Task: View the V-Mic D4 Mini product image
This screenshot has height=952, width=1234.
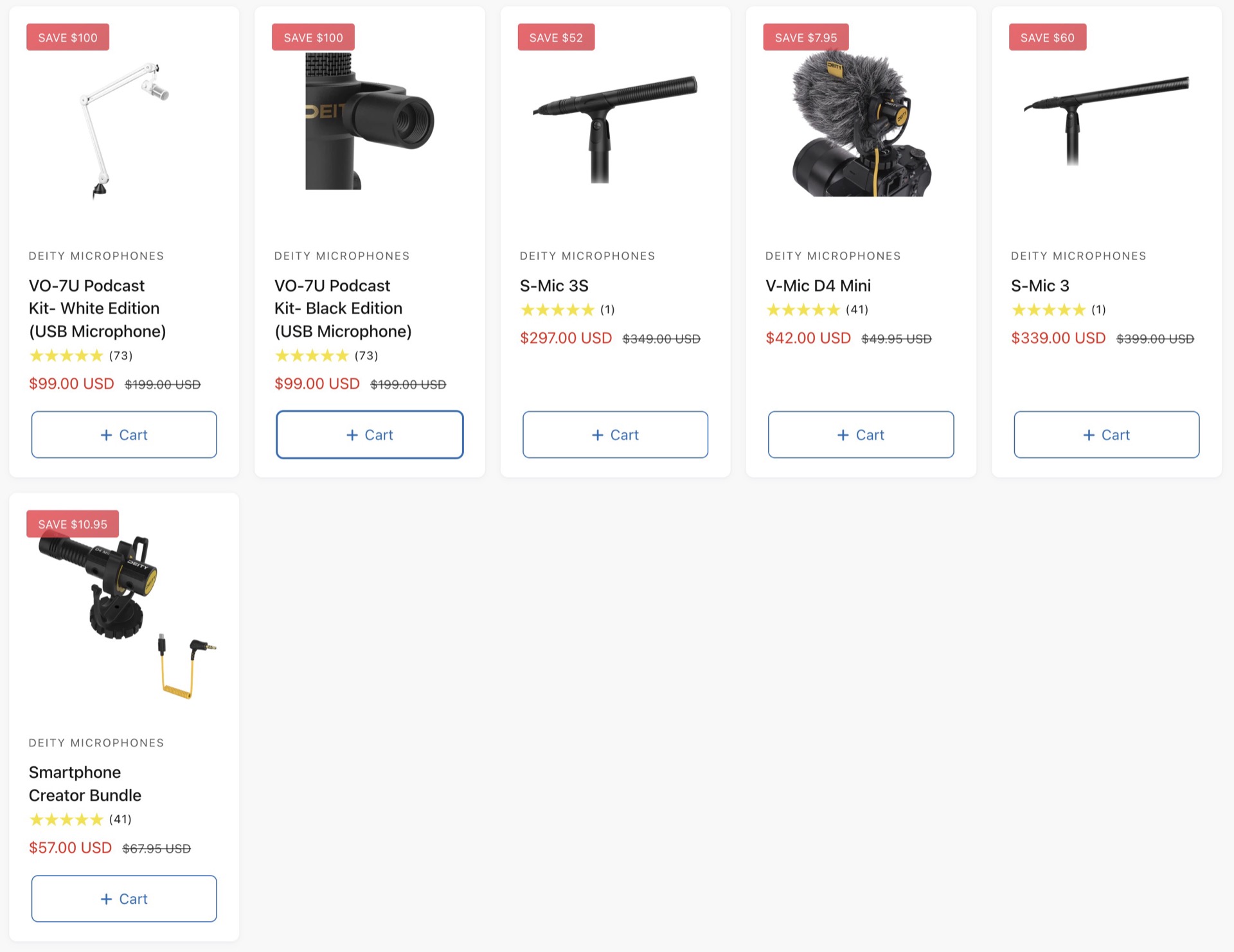Action: tap(861, 123)
